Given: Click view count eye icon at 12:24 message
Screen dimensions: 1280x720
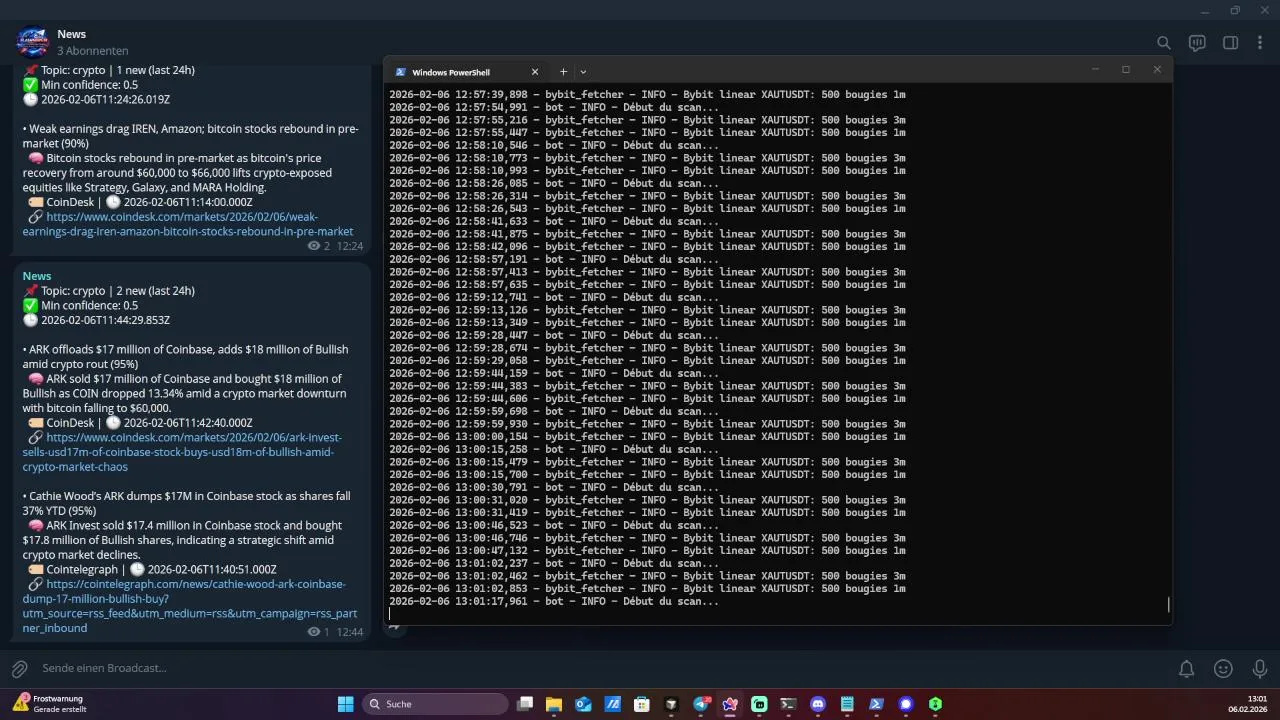Looking at the screenshot, I should [314, 246].
